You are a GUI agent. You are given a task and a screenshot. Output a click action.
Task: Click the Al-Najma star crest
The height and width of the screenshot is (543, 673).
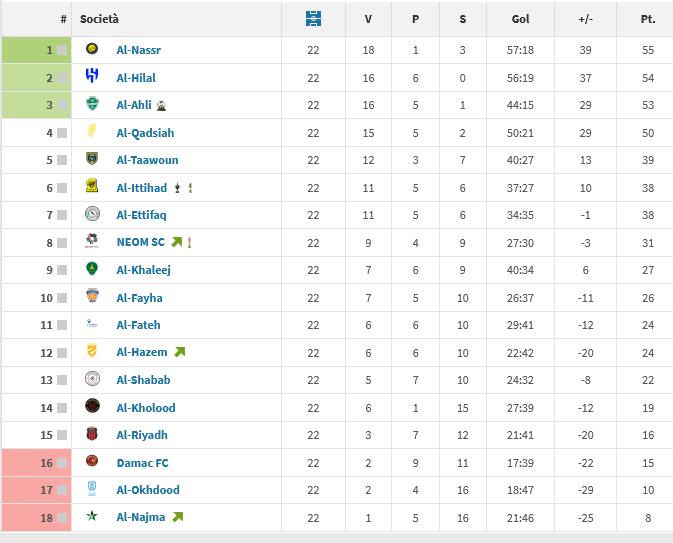pos(92,517)
